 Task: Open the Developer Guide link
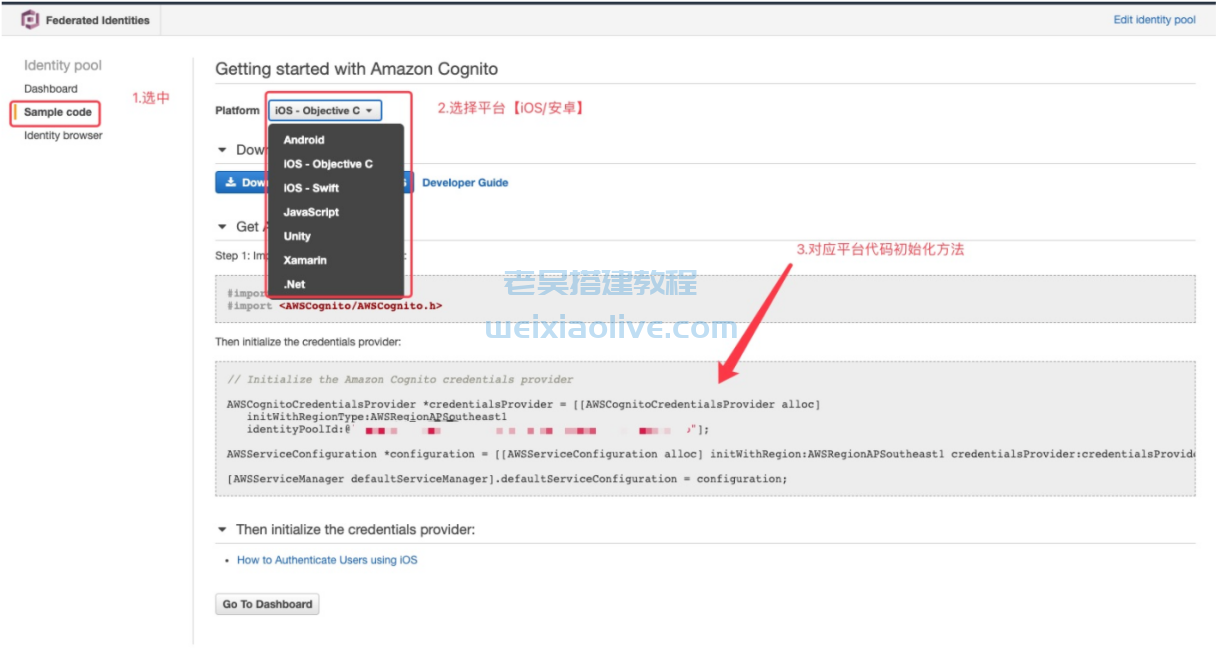click(x=465, y=183)
